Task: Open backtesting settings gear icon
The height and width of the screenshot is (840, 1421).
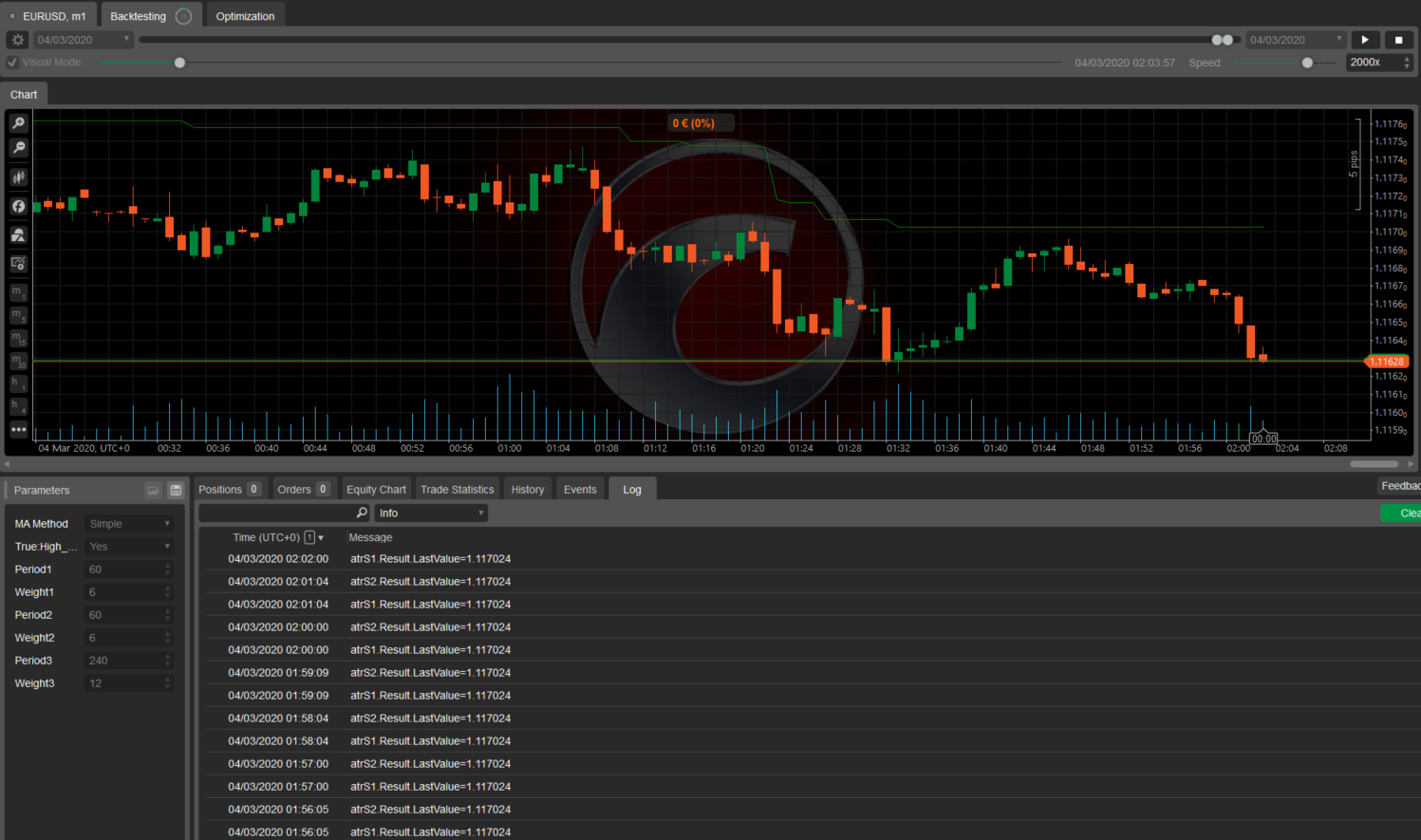Action: pos(17,40)
